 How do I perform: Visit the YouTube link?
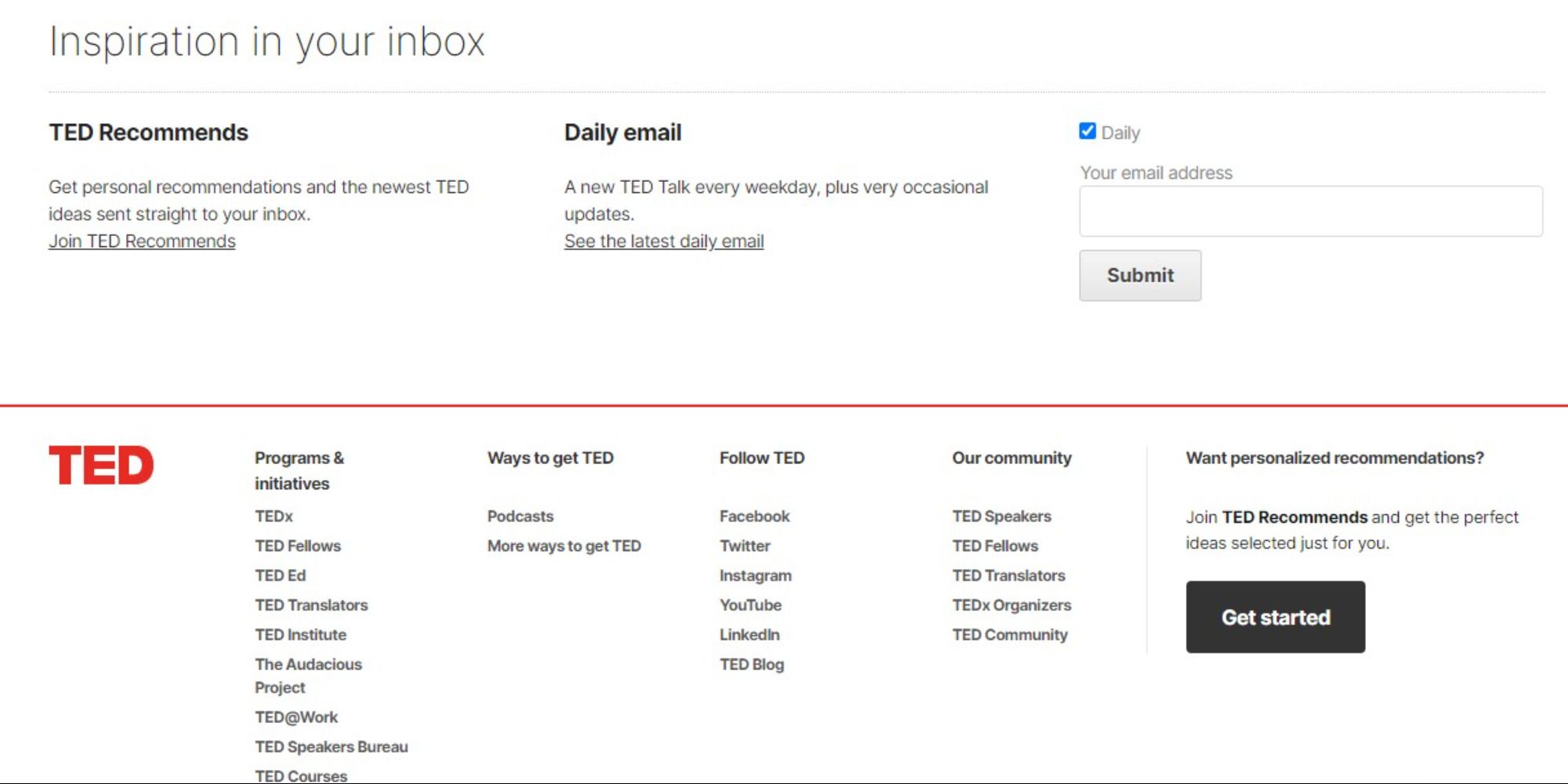[x=750, y=606]
